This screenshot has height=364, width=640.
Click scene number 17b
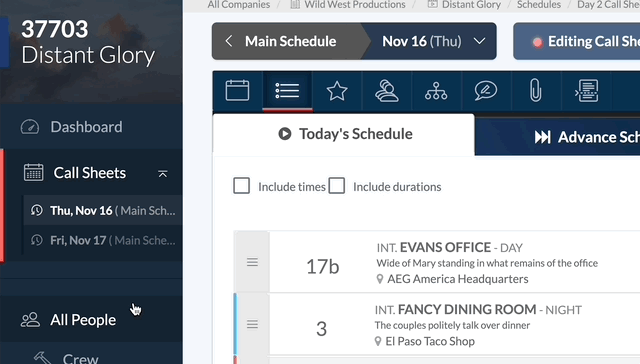[x=322, y=266]
